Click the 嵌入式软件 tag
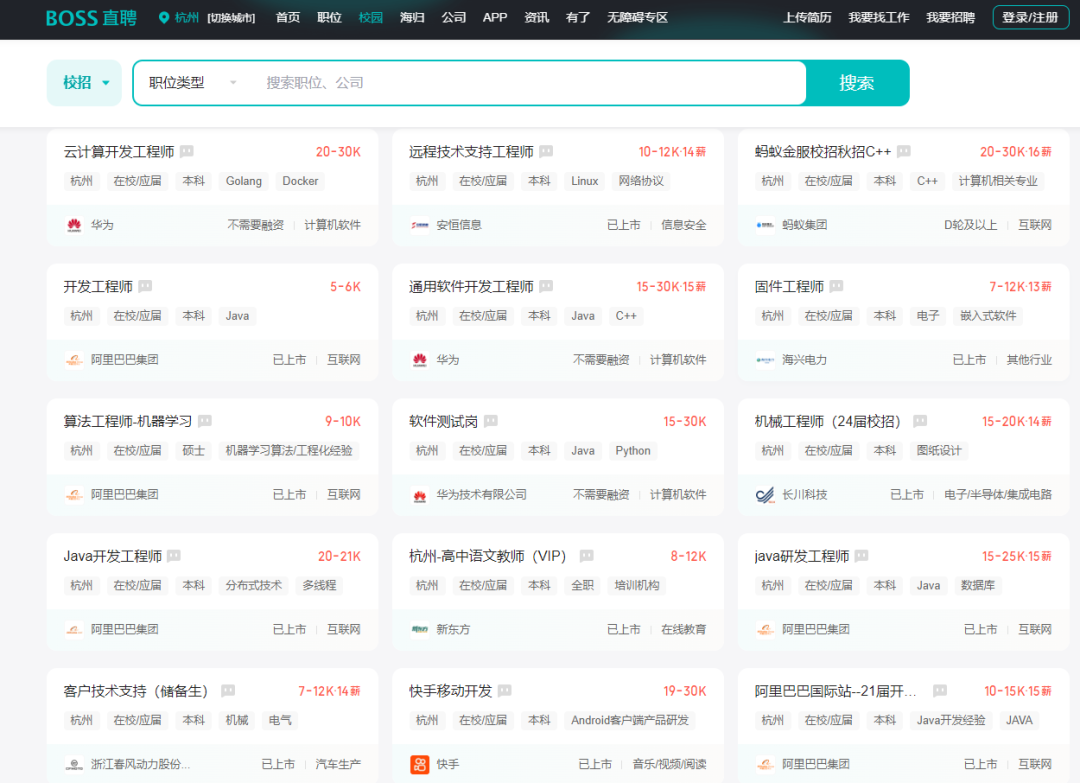 point(988,316)
